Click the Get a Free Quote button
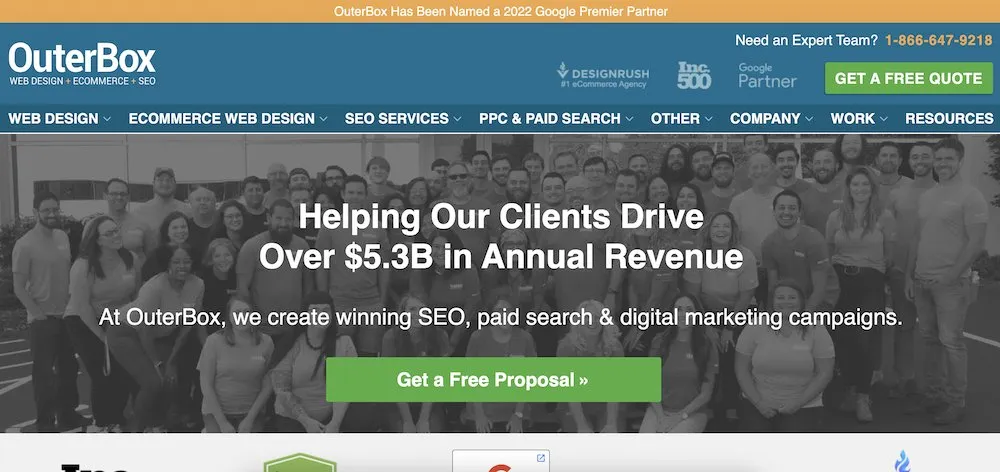The width and height of the screenshot is (1000, 472). (x=909, y=78)
